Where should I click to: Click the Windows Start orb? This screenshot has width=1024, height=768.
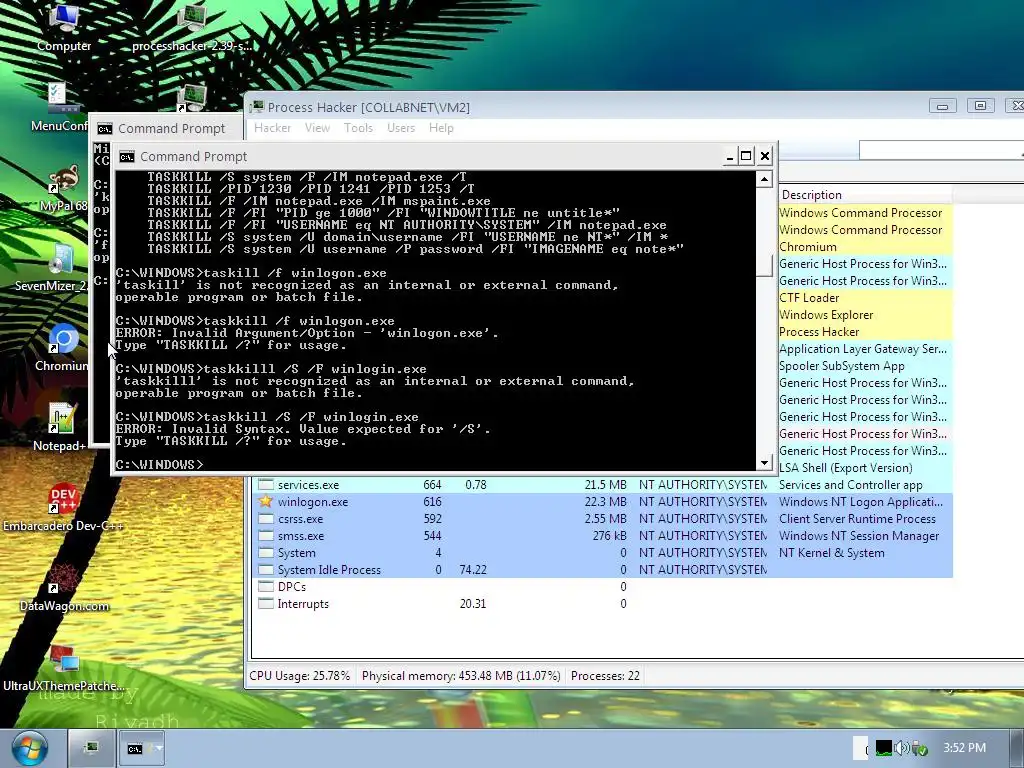point(29,748)
